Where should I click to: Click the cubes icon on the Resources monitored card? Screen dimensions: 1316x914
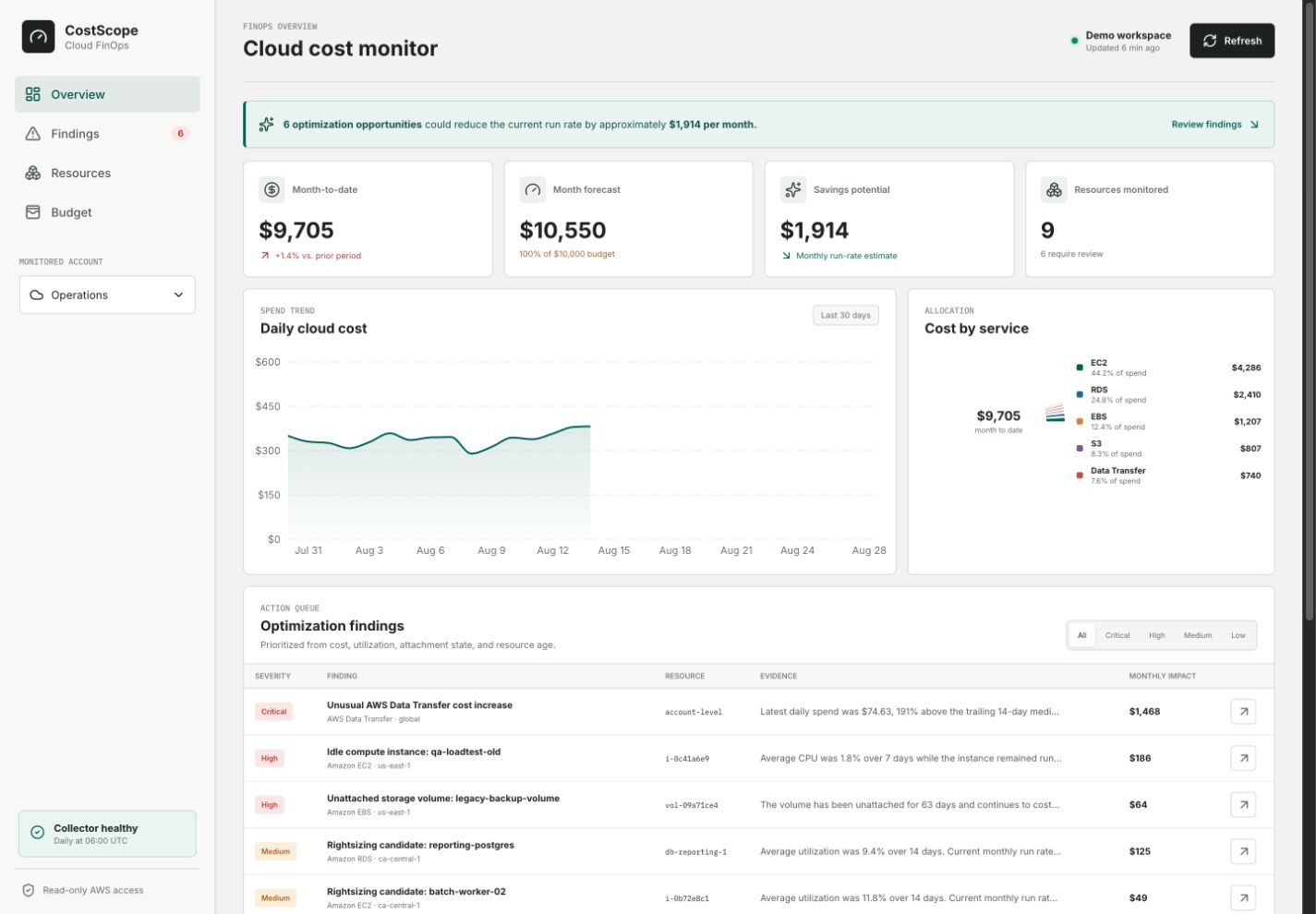pyautogui.click(x=1054, y=189)
